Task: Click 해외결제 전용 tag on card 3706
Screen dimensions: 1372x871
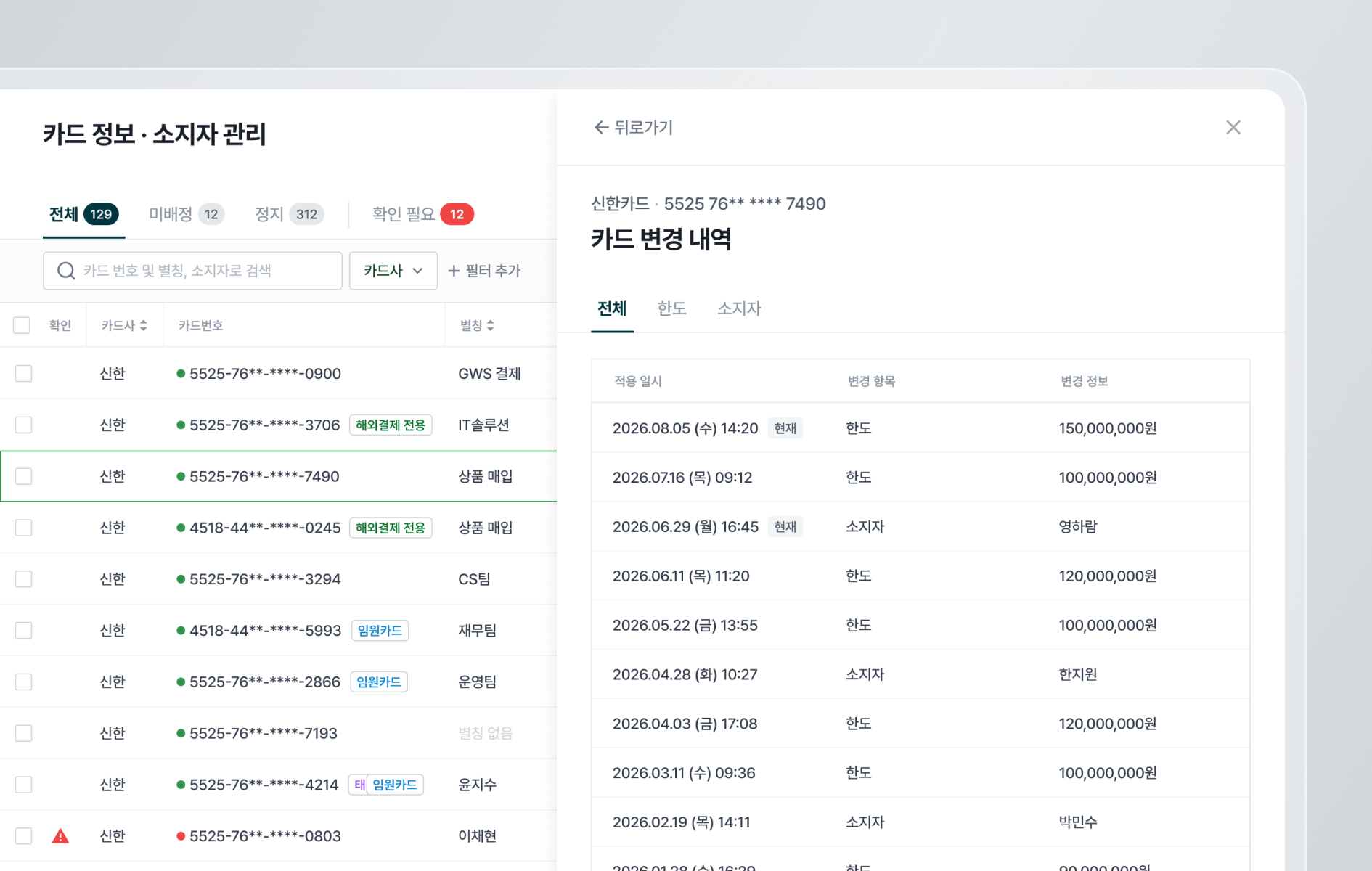Action: click(391, 425)
